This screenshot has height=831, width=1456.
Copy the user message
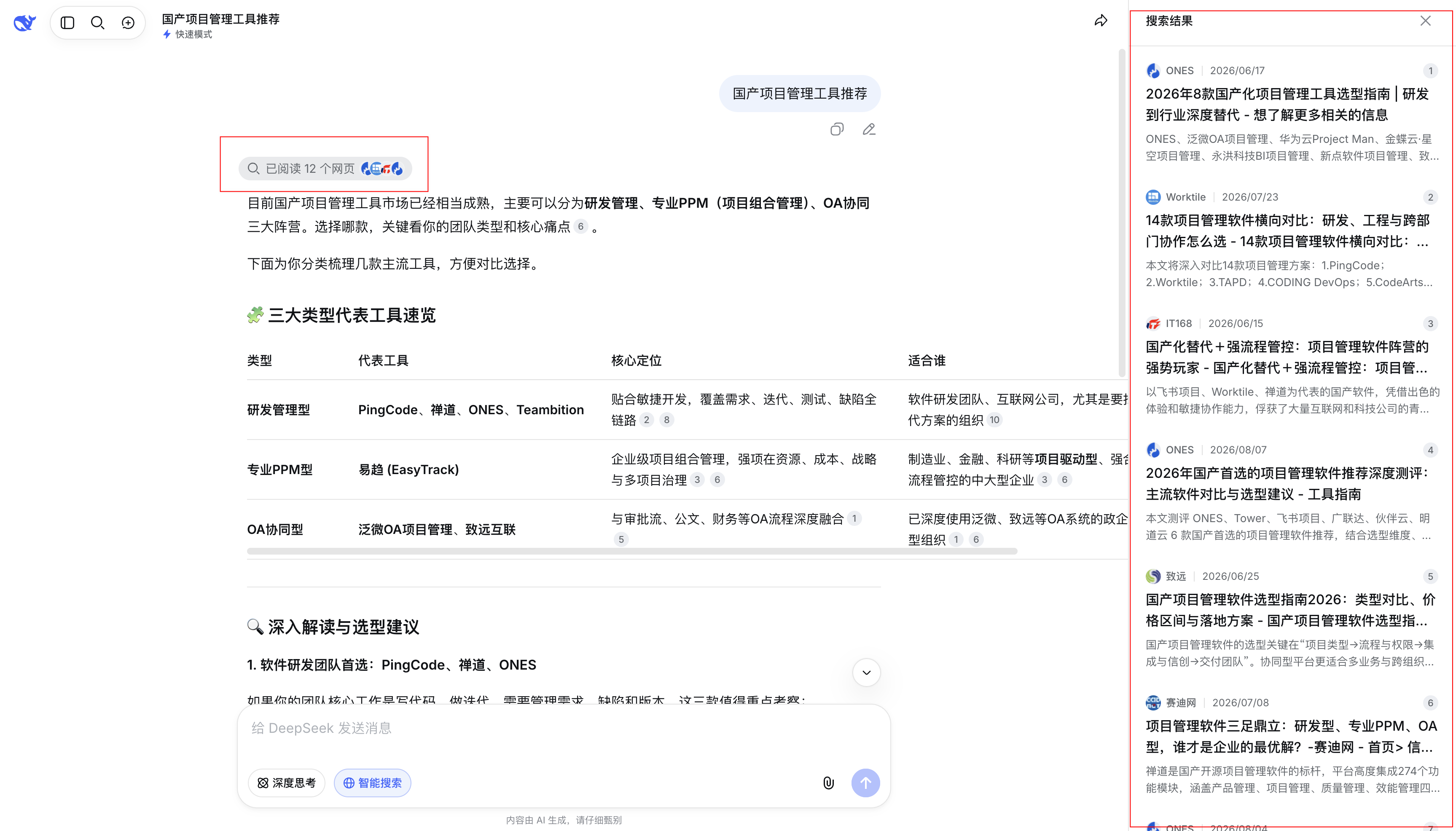click(837, 129)
